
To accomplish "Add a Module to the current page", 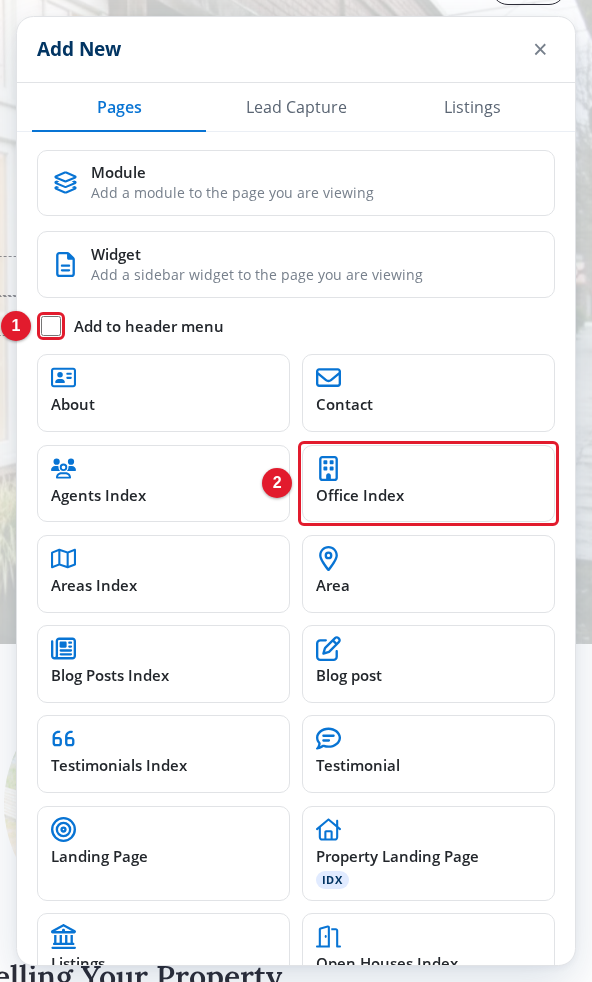I will point(296,183).
